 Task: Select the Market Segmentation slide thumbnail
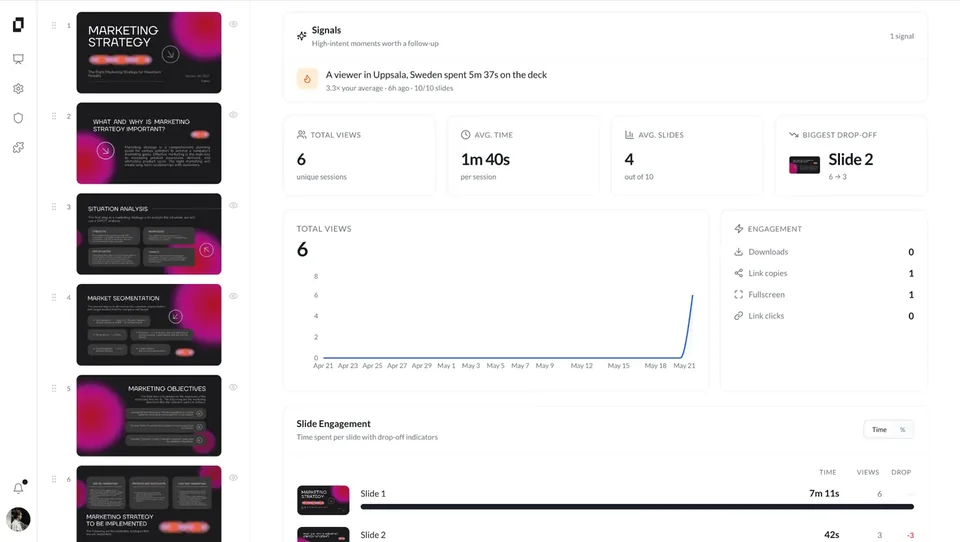tap(149, 325)
